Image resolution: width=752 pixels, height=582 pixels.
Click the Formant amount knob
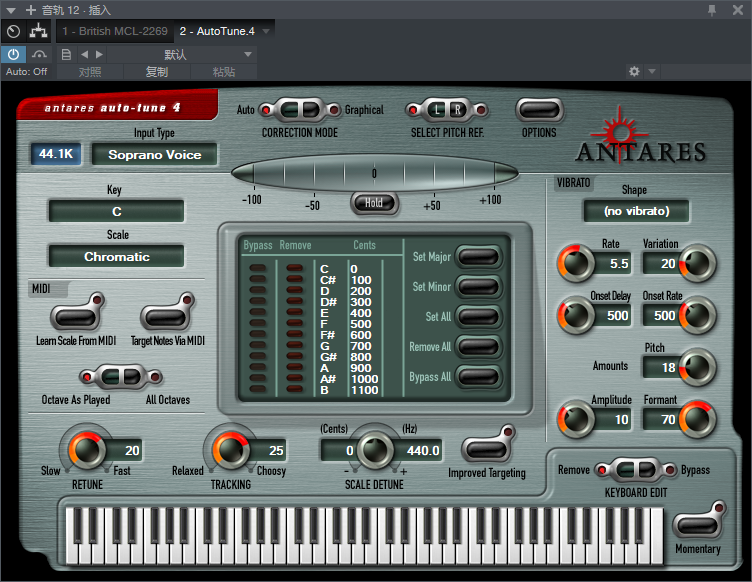point(697,419)
